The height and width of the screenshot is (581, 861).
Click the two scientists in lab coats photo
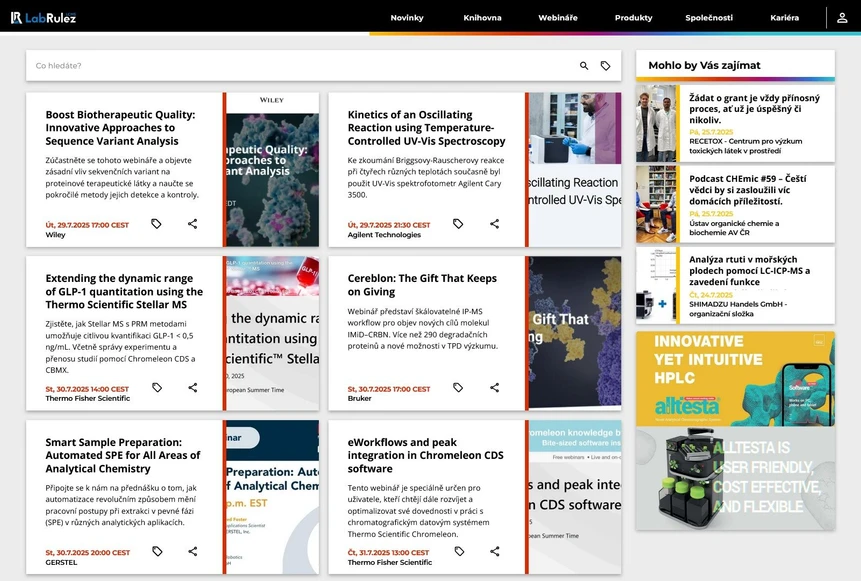tap(656, 124)
